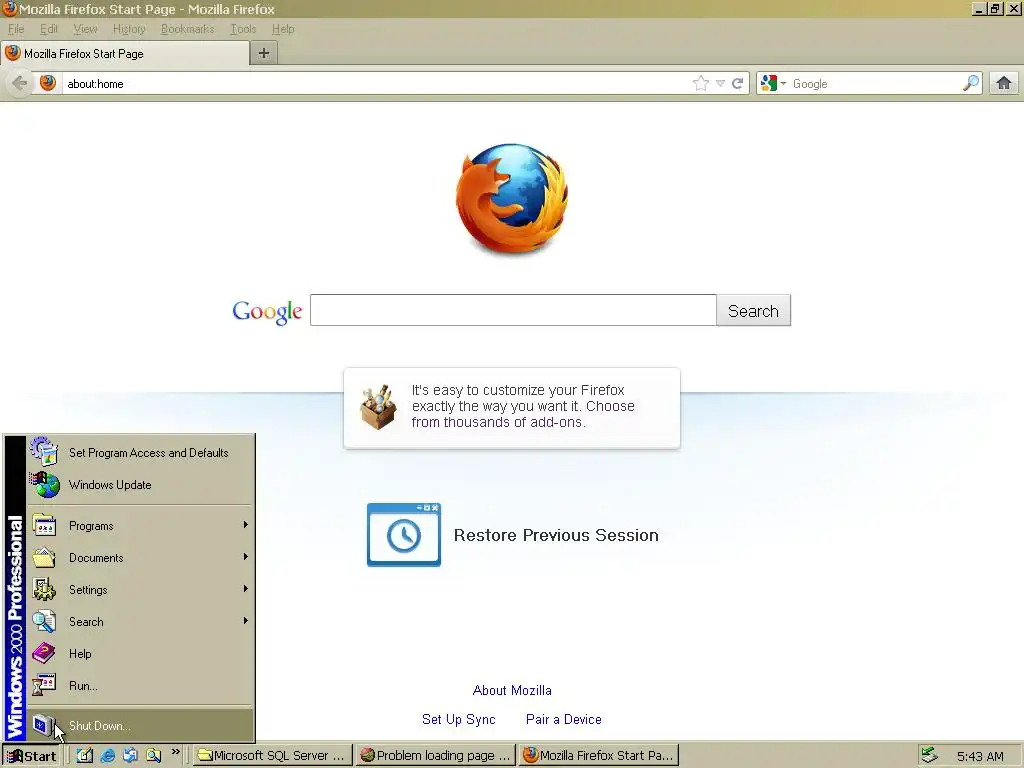Expand the Documents submenu arrow
Image resolution: width=1024 pixels, height=768 pixels.
246,557
